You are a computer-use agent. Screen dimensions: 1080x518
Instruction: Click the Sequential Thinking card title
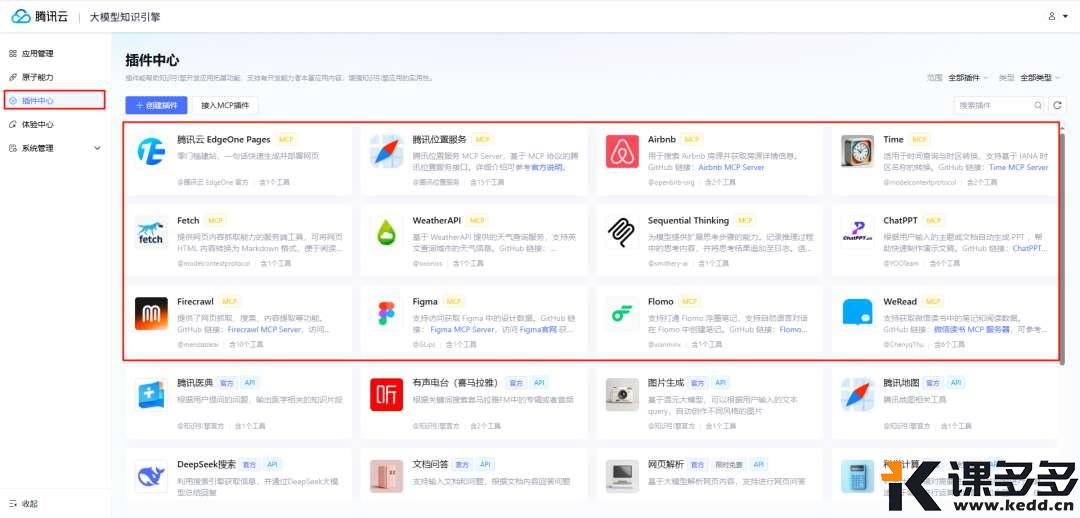coord(688,220)
